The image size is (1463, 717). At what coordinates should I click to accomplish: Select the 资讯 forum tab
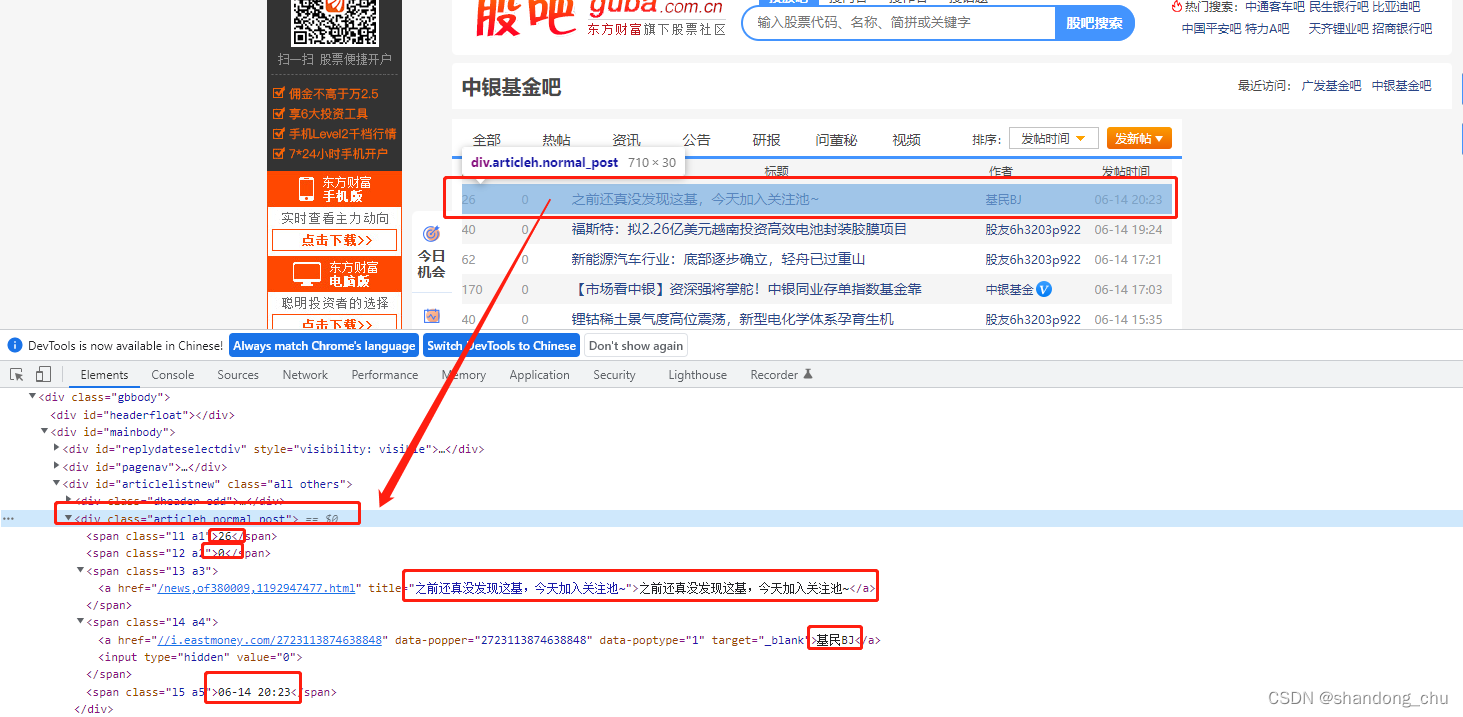click(627, 140)
